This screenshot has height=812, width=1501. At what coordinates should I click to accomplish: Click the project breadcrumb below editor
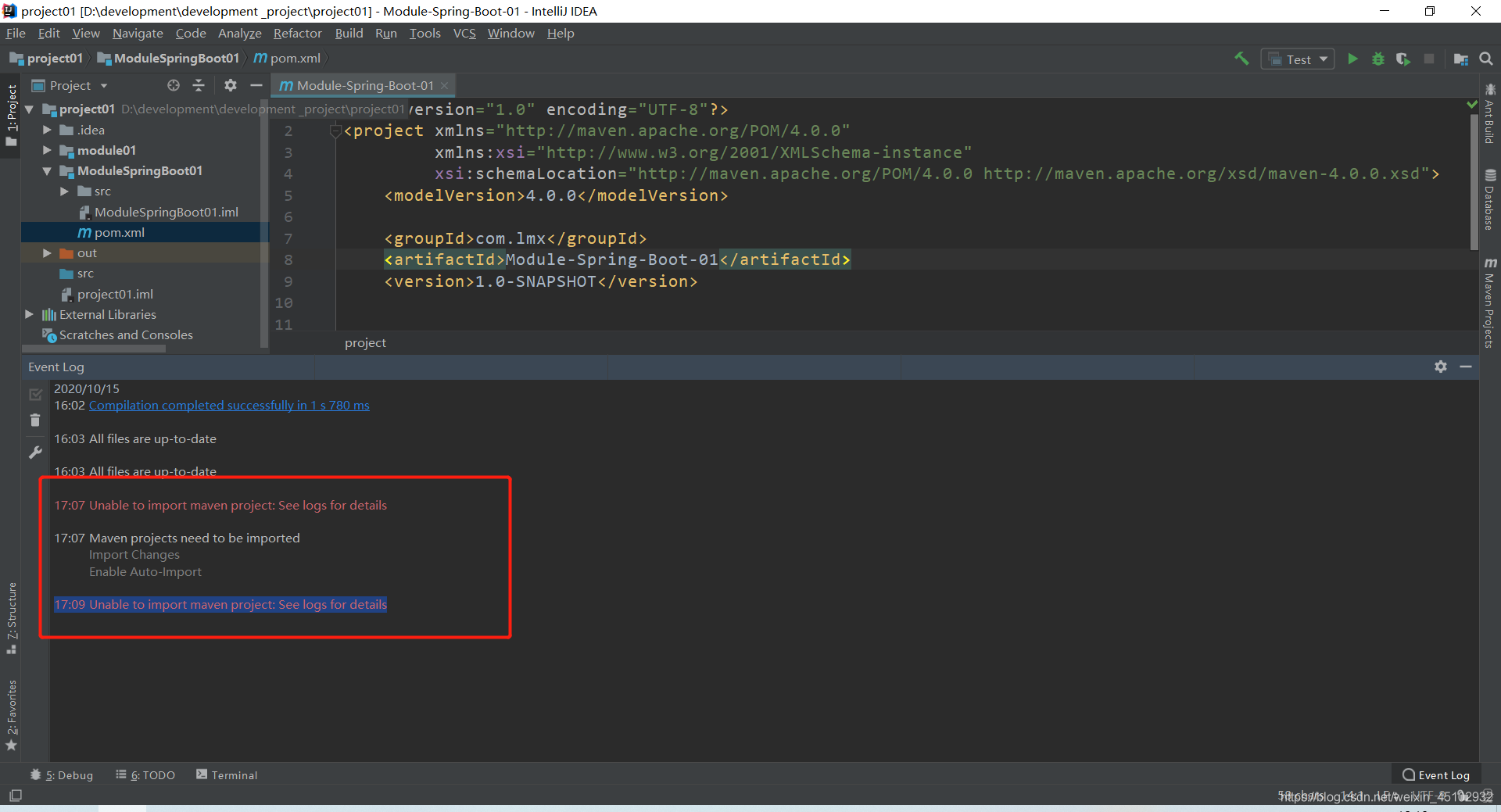(365, 343)
